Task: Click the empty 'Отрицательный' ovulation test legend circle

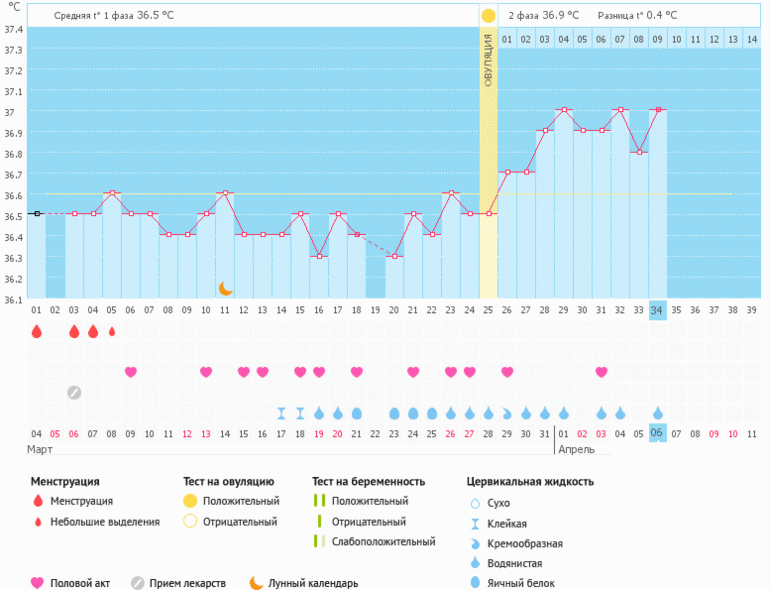Action: (191, 521)
